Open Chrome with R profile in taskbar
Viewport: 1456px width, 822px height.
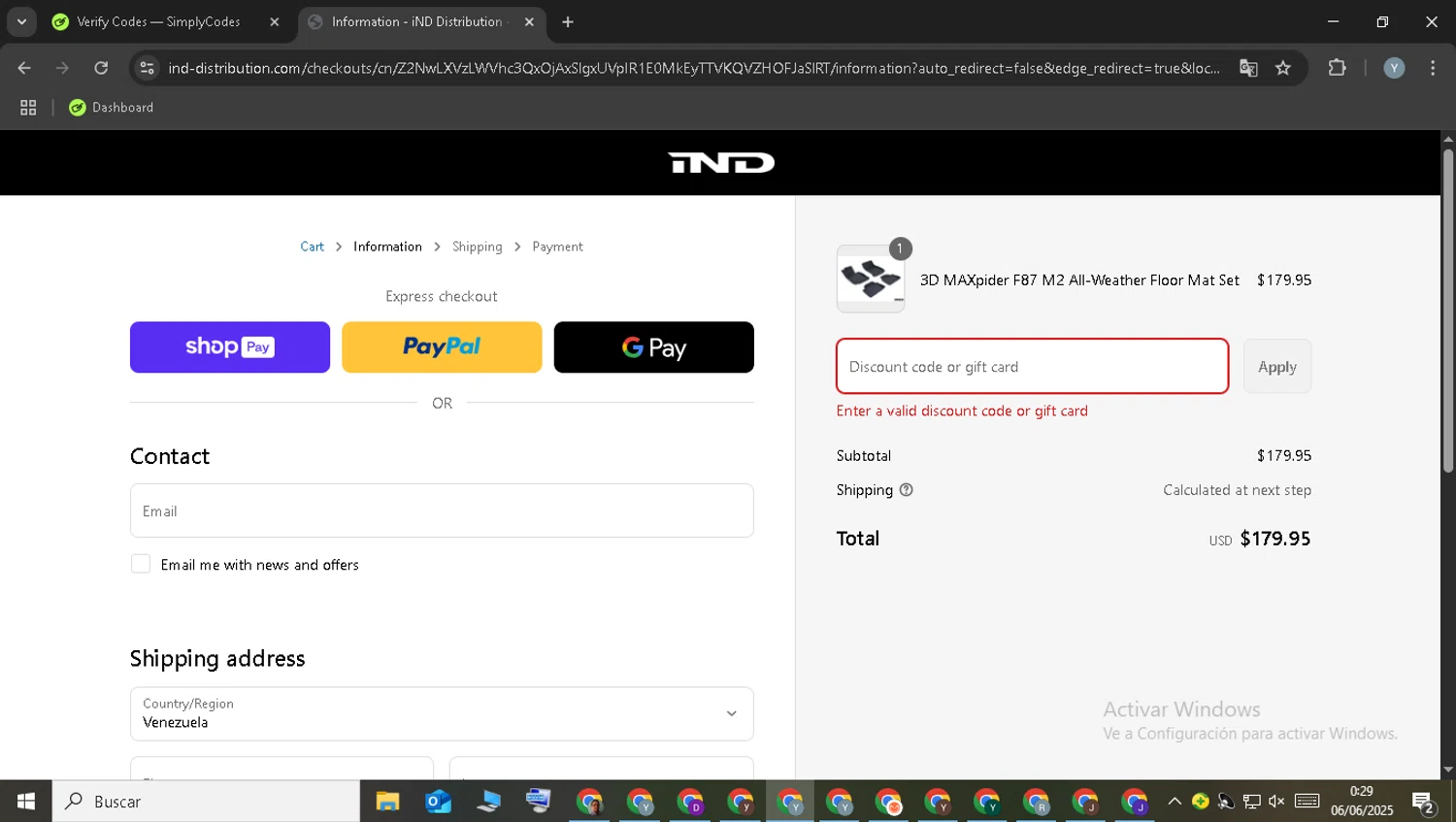coord(1036,802)
